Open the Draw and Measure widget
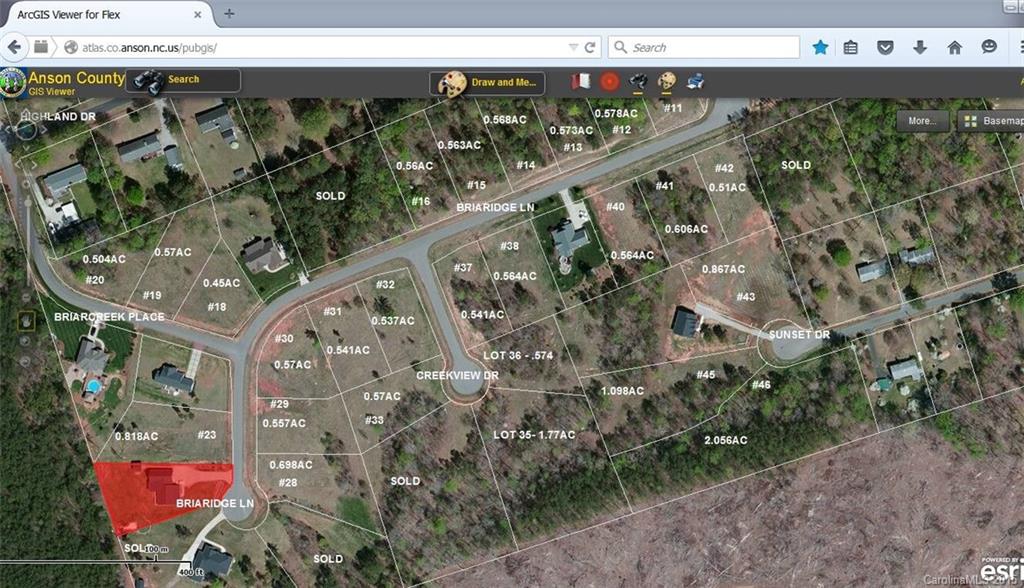This screenshot has height=588, width=1024. (x=487, y=83)
